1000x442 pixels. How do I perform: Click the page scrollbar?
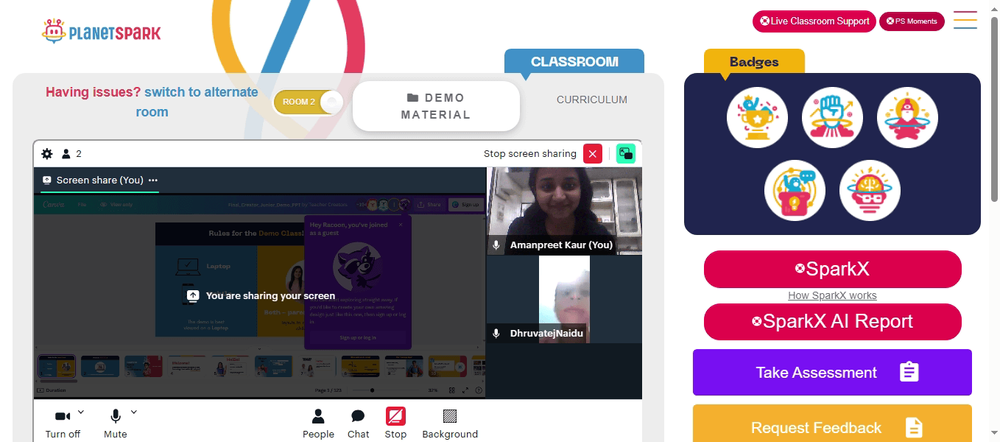coord(994,108)
